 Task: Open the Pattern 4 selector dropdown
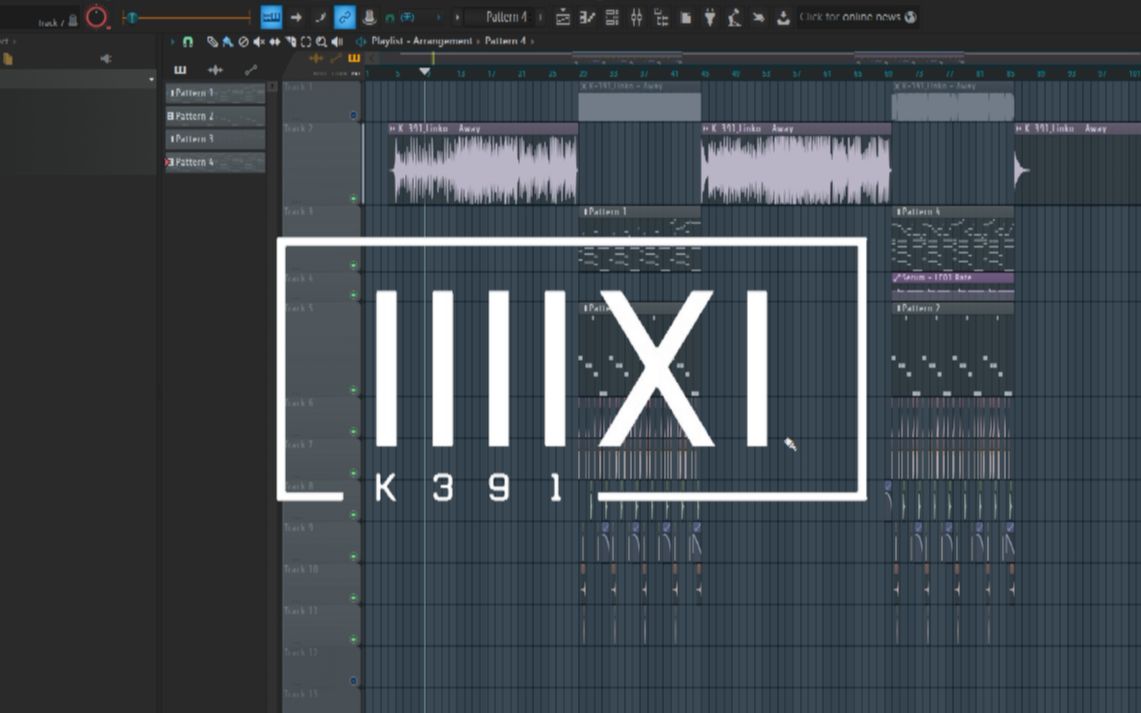[506, 17]
